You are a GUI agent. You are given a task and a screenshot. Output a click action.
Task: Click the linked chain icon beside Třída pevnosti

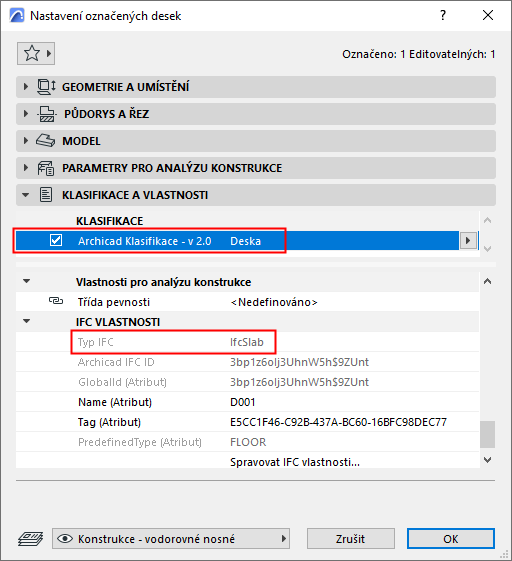[x=56, y=301]
